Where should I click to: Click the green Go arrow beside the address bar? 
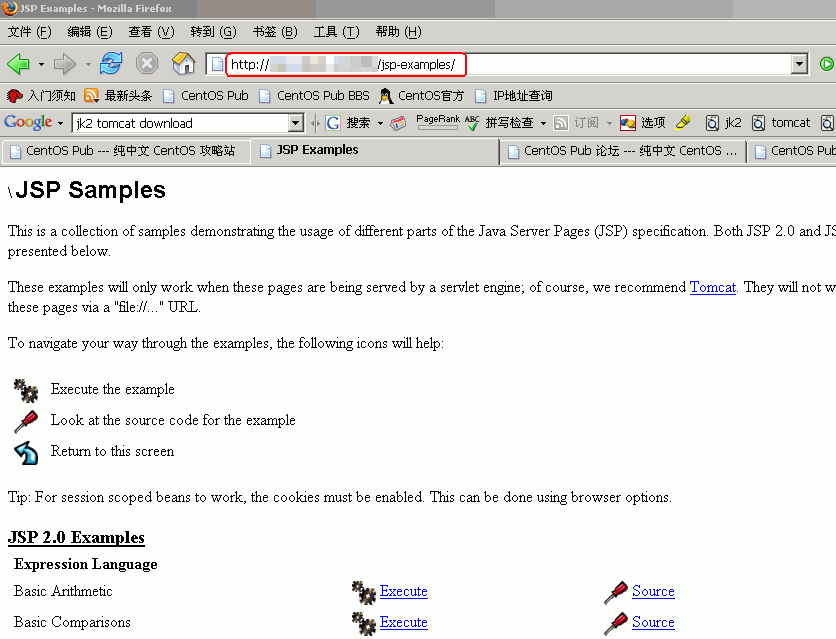tap(827, 63)
